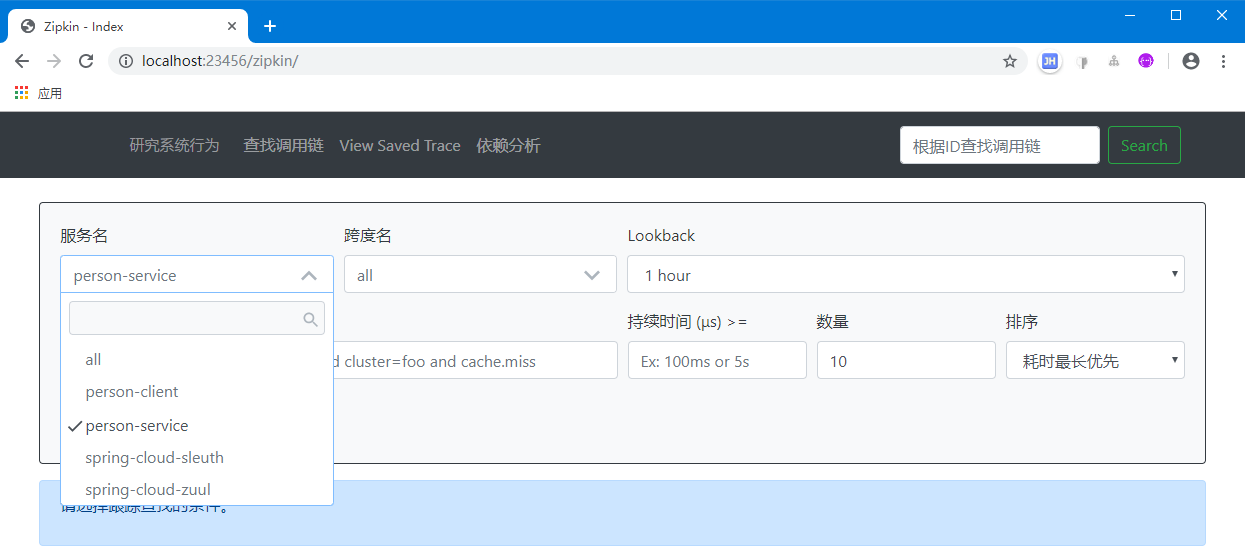Click the JH extension icon

point(1049,61)
